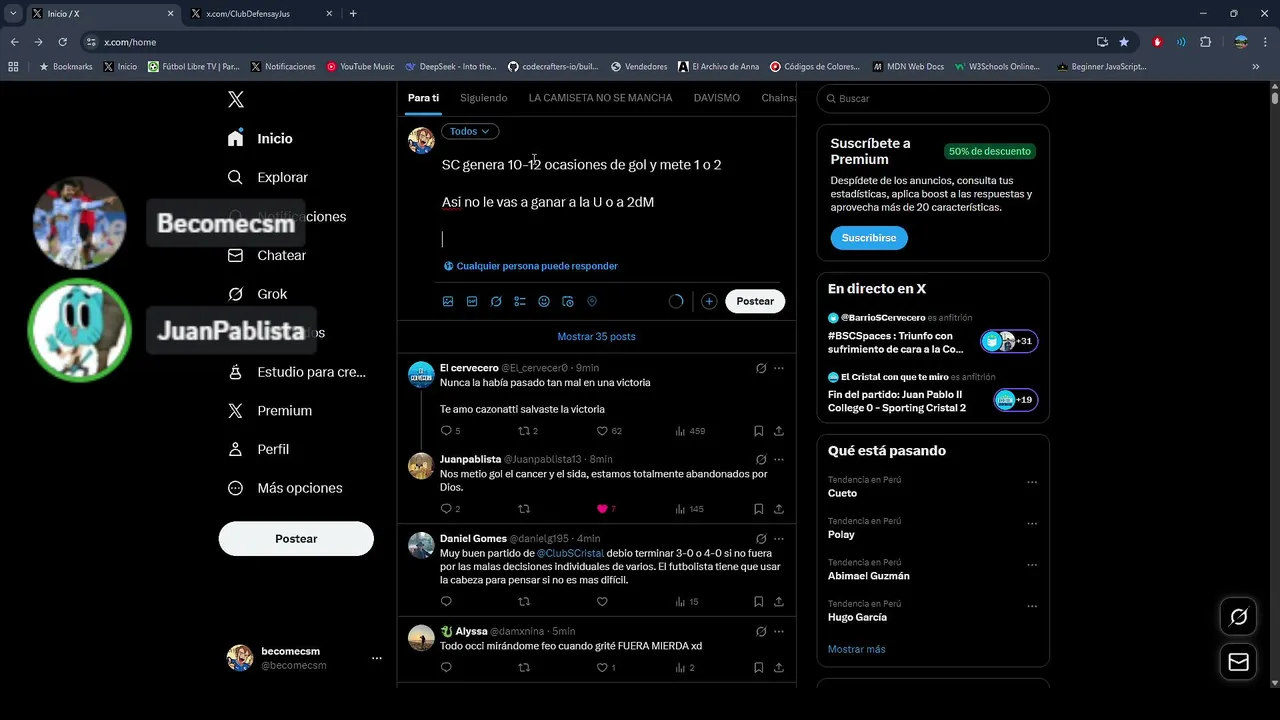The image size is (1280, 720).
Task: Click the browser address bar
Action: (x=590, y=42)
